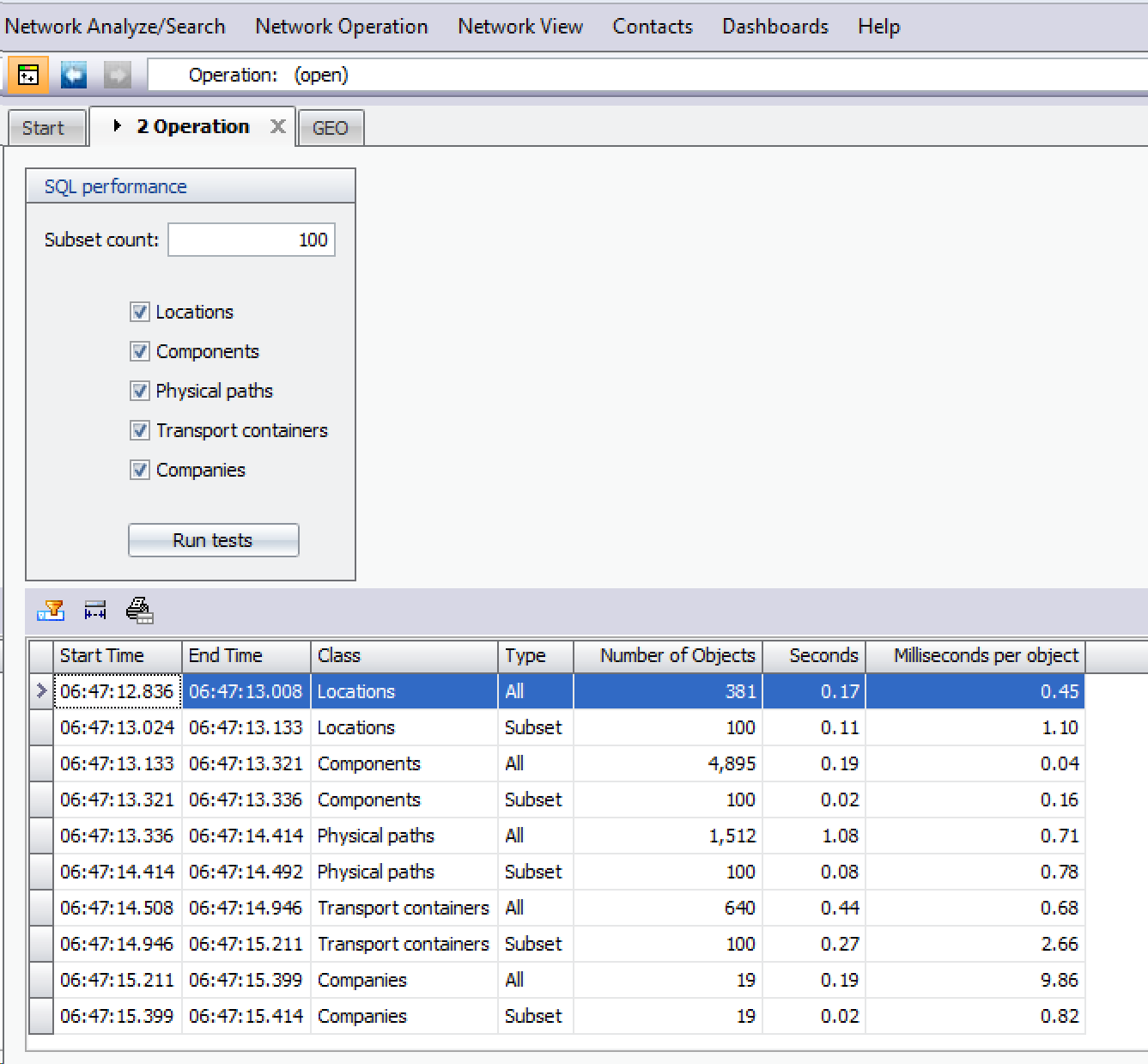
Task: Sort by the Start Time column header
Action: [118, 656]
